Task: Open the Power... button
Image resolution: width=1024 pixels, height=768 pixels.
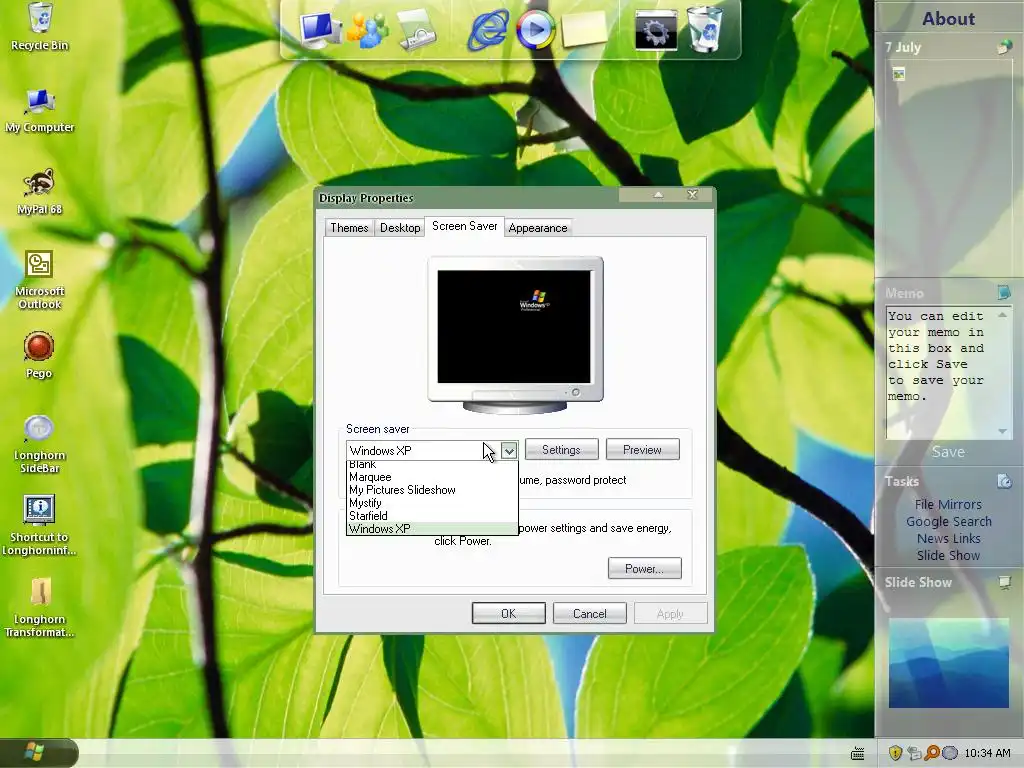Action: (645, 569)
